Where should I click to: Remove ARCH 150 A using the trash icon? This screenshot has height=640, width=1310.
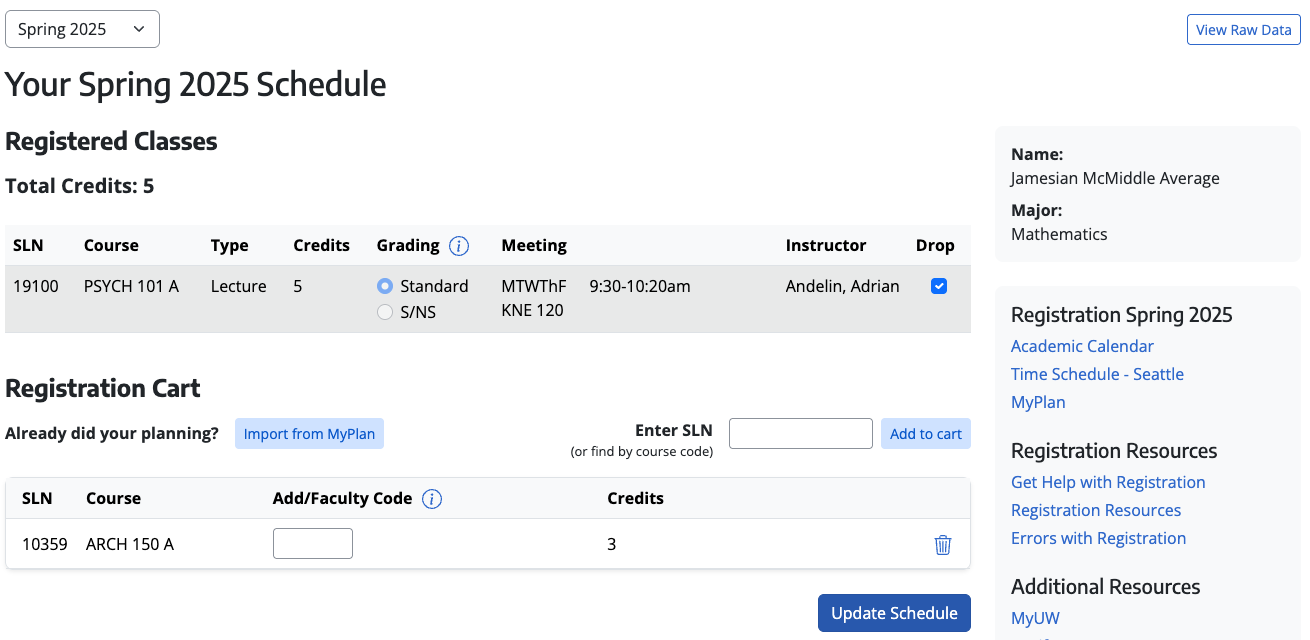point(941,544)
